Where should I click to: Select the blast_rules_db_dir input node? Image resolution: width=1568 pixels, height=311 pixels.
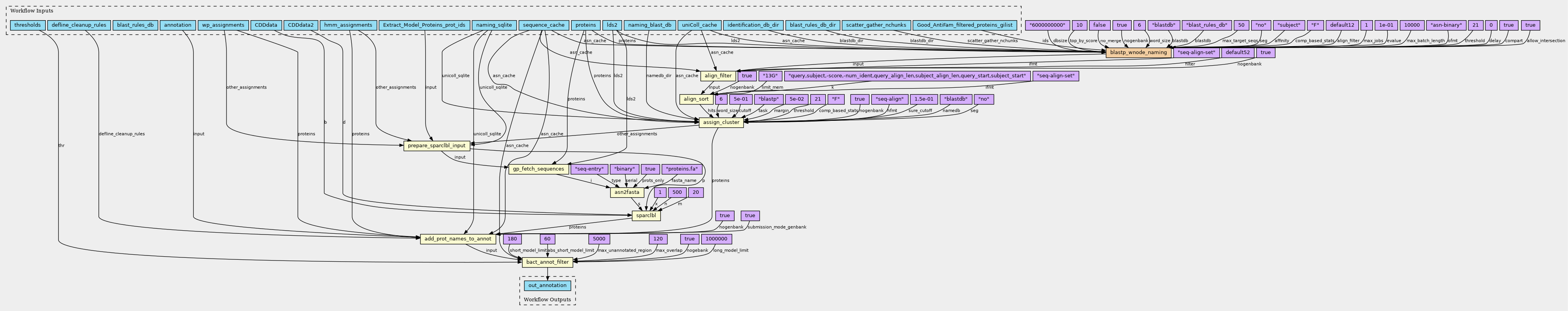[x=812, y=26]
